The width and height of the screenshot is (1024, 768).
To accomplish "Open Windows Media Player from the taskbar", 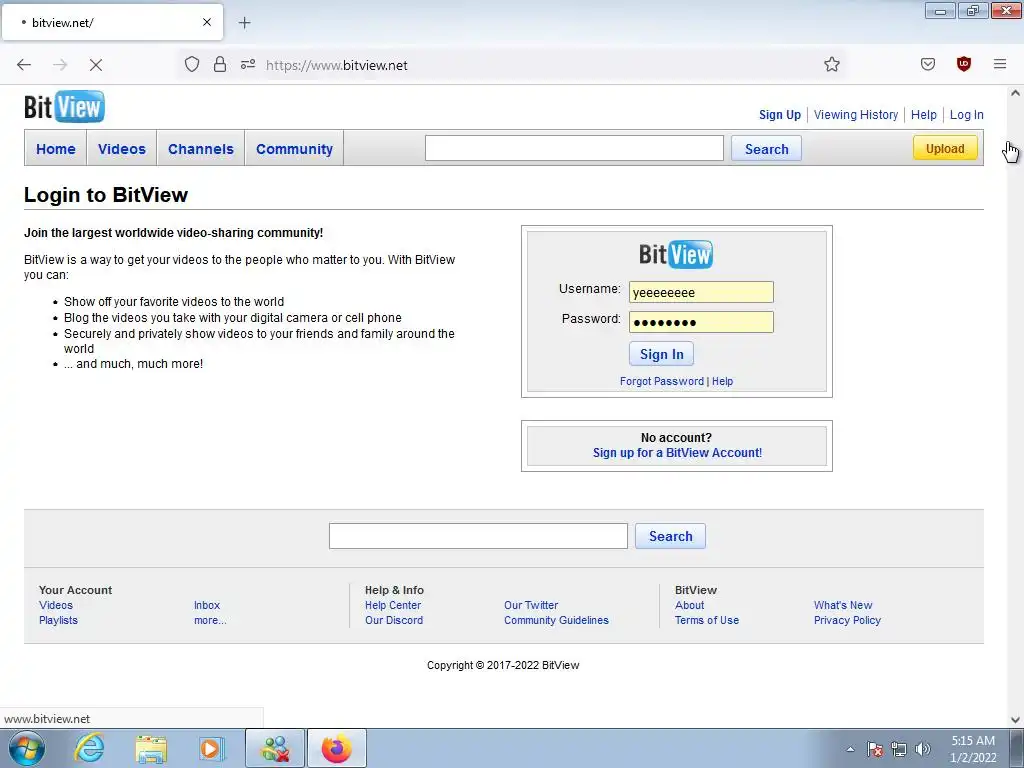I will [x=212, y=748].
